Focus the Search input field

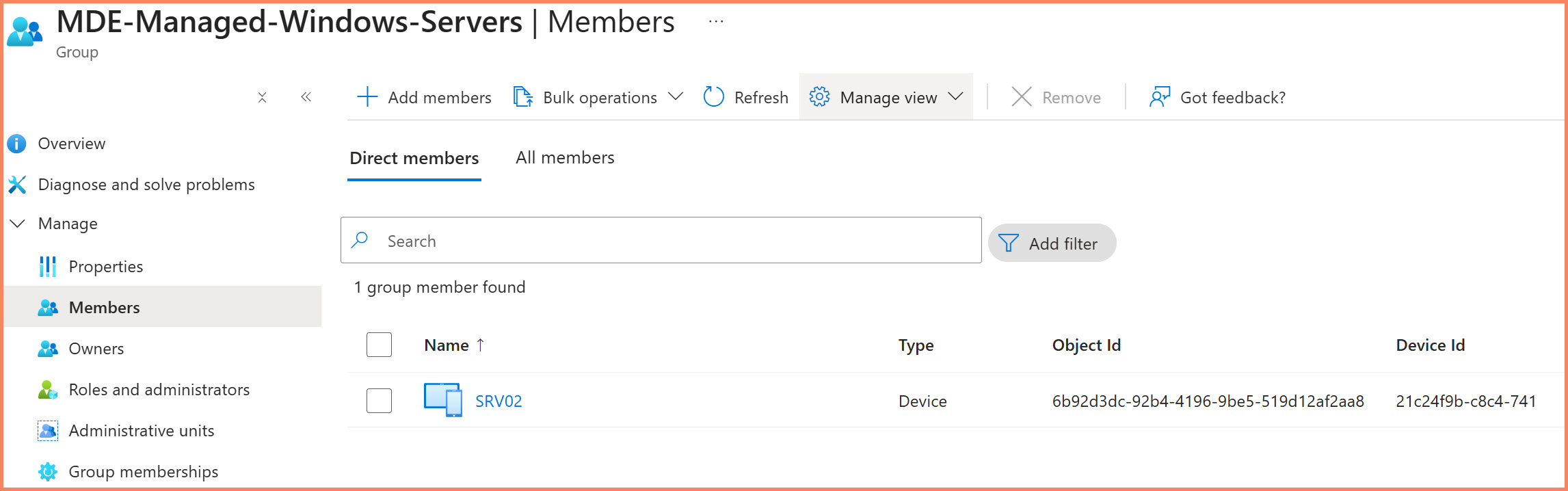[661, 240]
